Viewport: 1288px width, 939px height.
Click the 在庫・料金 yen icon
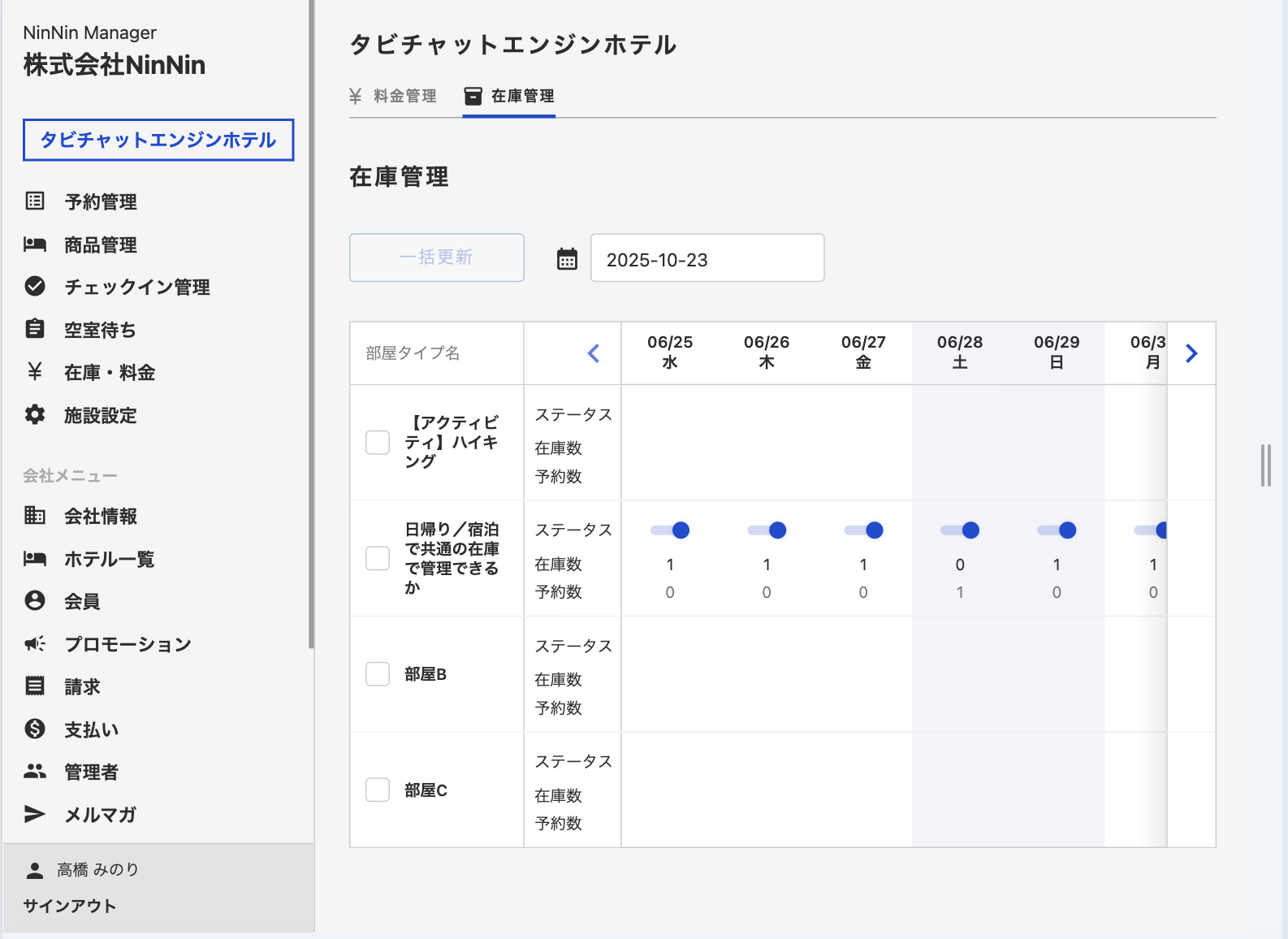click(35, 372)
